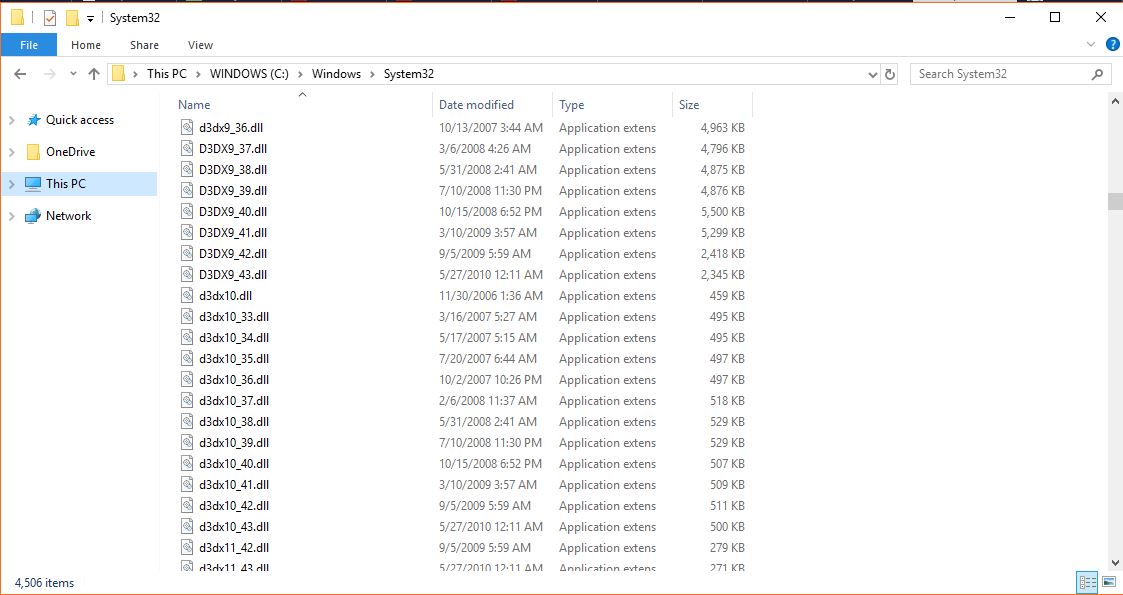Image resolution: width=1123 pixels, height=595 pixels.
Task: Click the Properties quick access toolbar icon
Action: [x=49, y=18]
